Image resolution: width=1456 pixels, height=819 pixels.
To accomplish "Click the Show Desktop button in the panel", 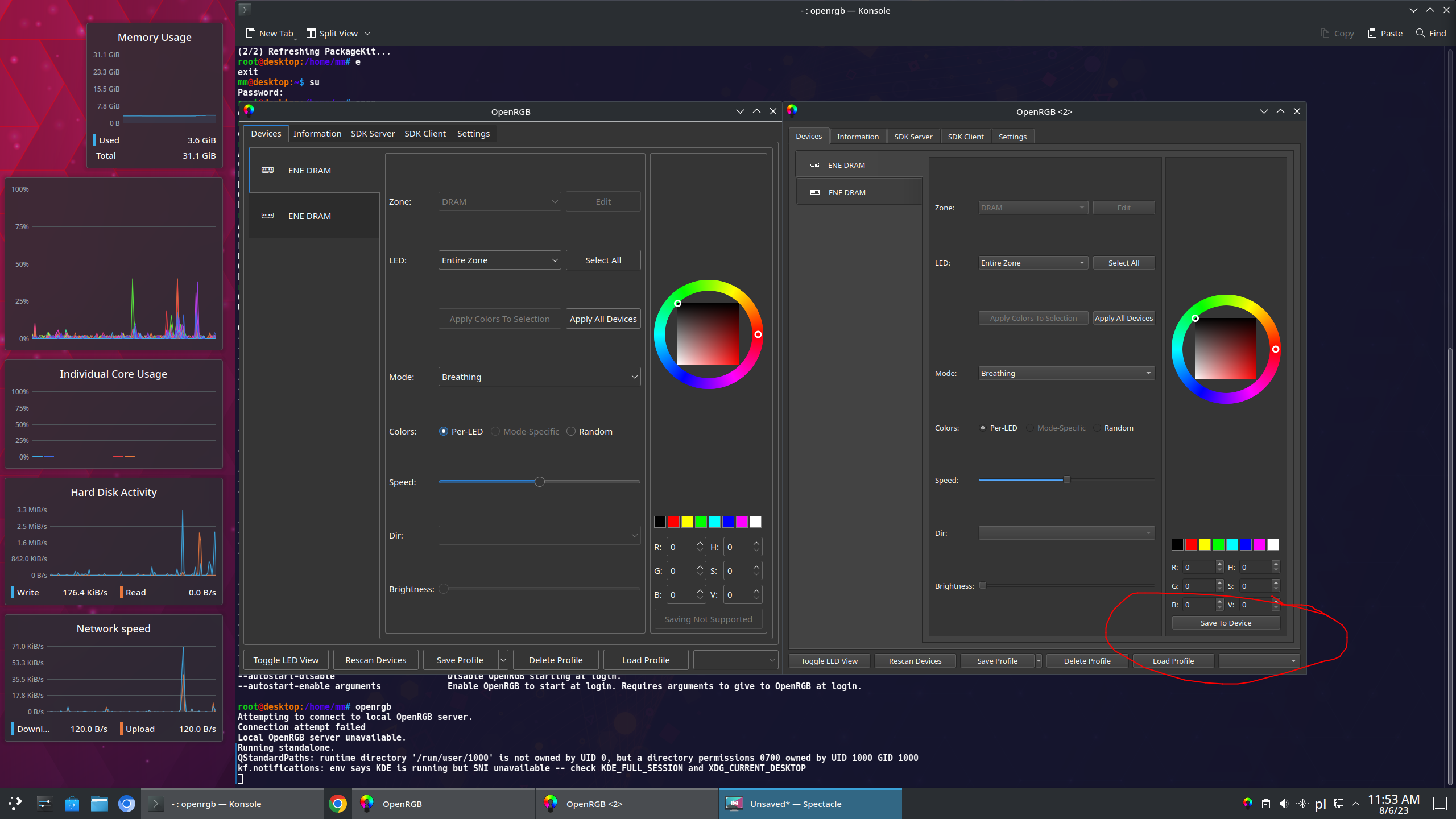I will (1440, 804).
